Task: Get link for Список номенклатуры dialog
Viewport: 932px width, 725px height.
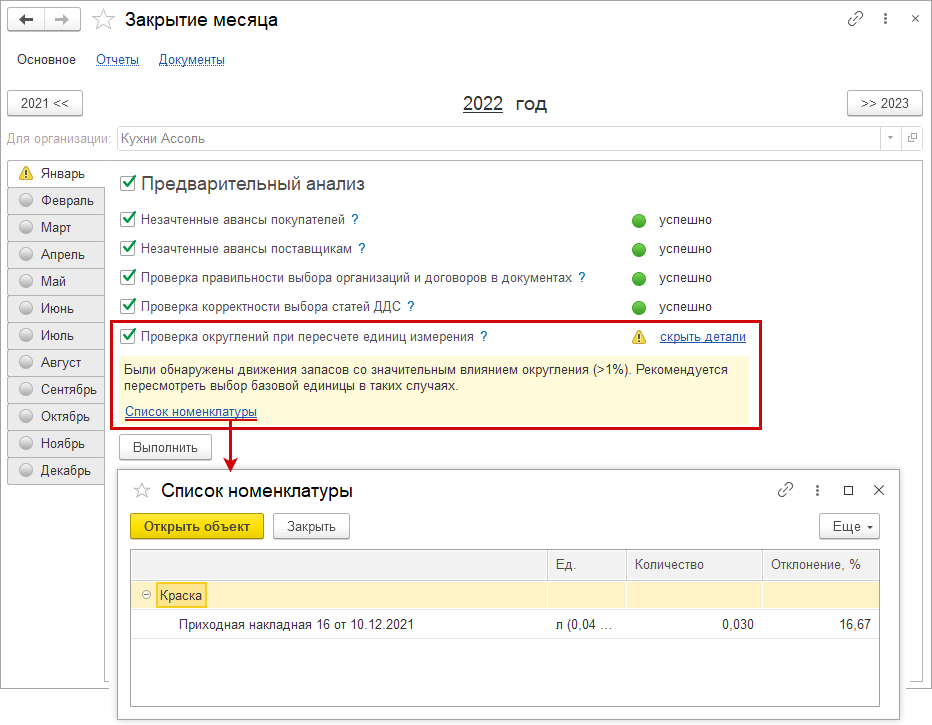Action: (x=786, y=490)
